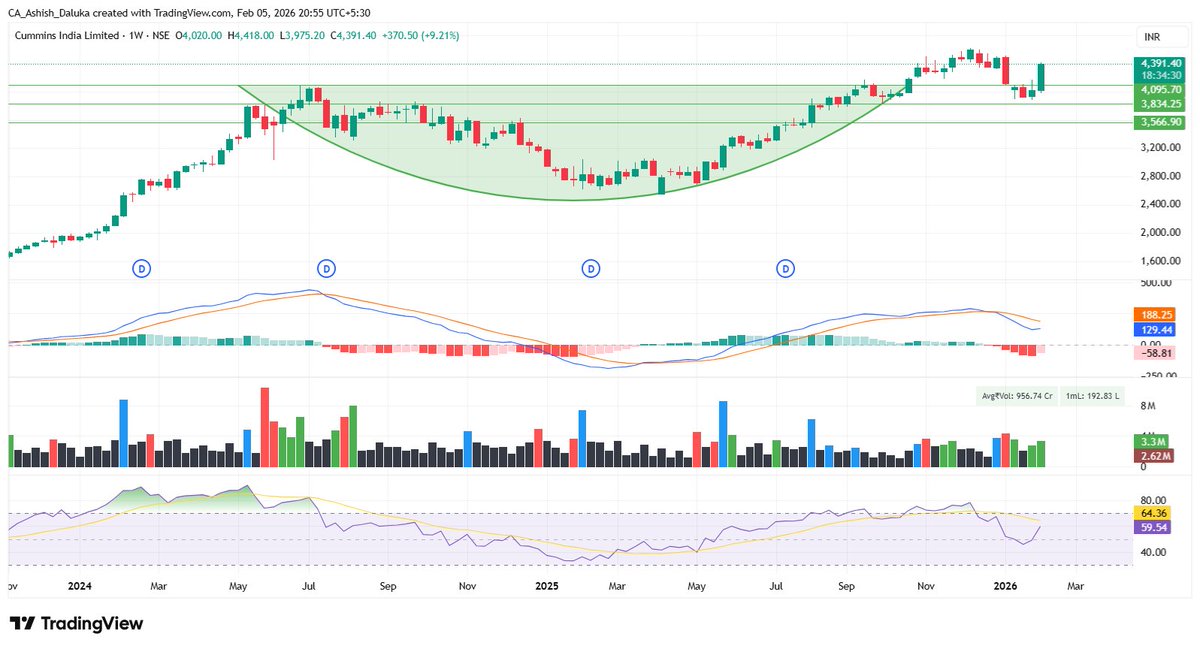1200x649 pixels.
Task: Click the blue MACD signal value 129.44
Action: click(x=1153, y=330)
